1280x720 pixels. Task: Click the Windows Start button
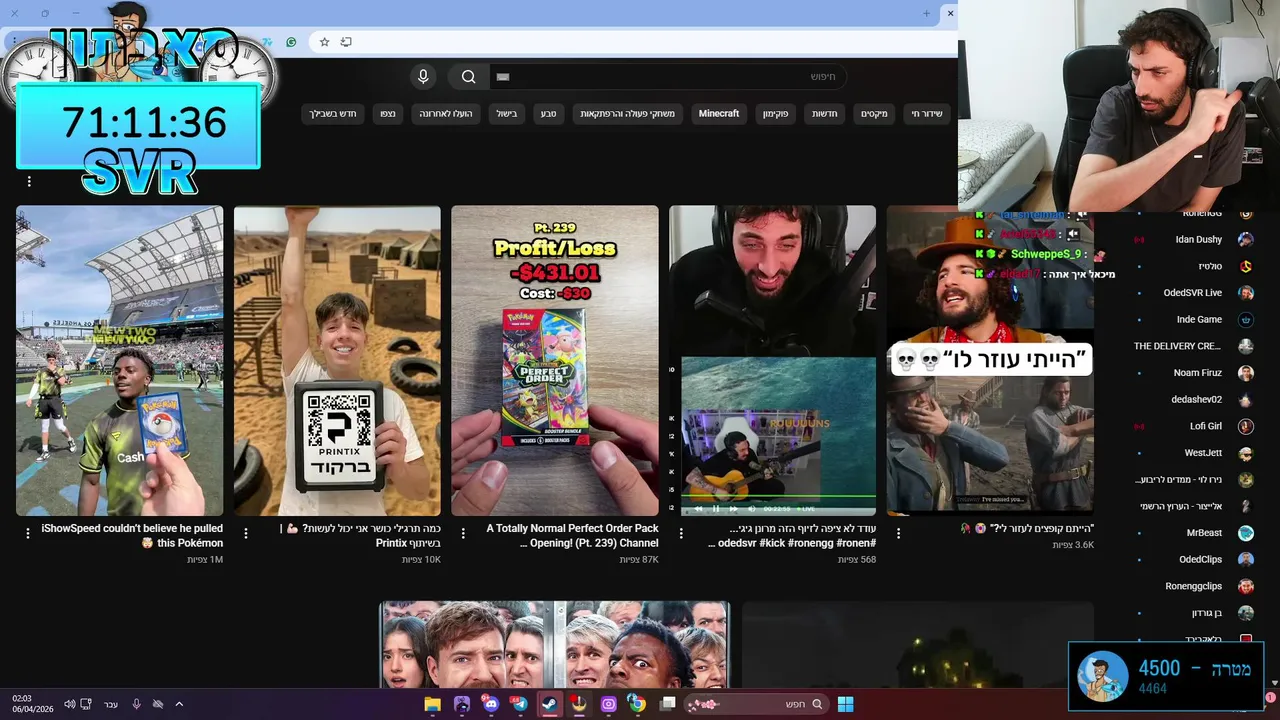pyautogui.click(x=845, y=704)
